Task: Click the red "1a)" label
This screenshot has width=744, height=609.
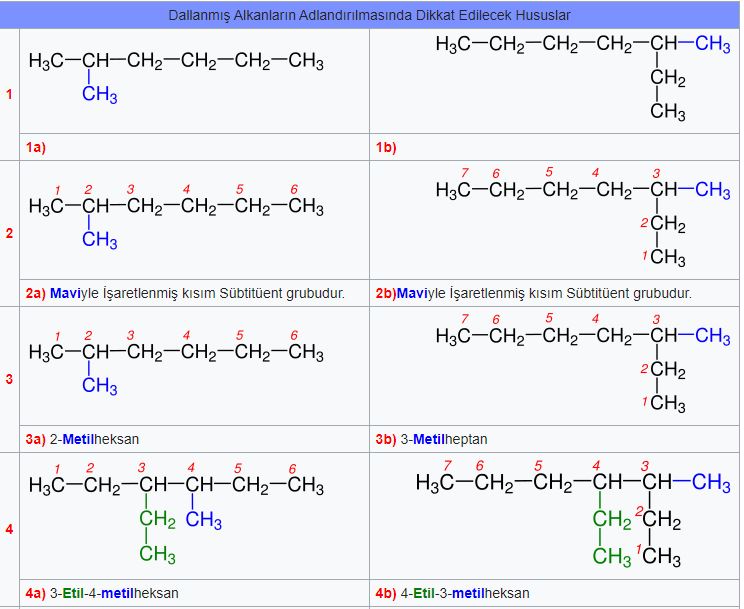Action: [x=36, y=148]
